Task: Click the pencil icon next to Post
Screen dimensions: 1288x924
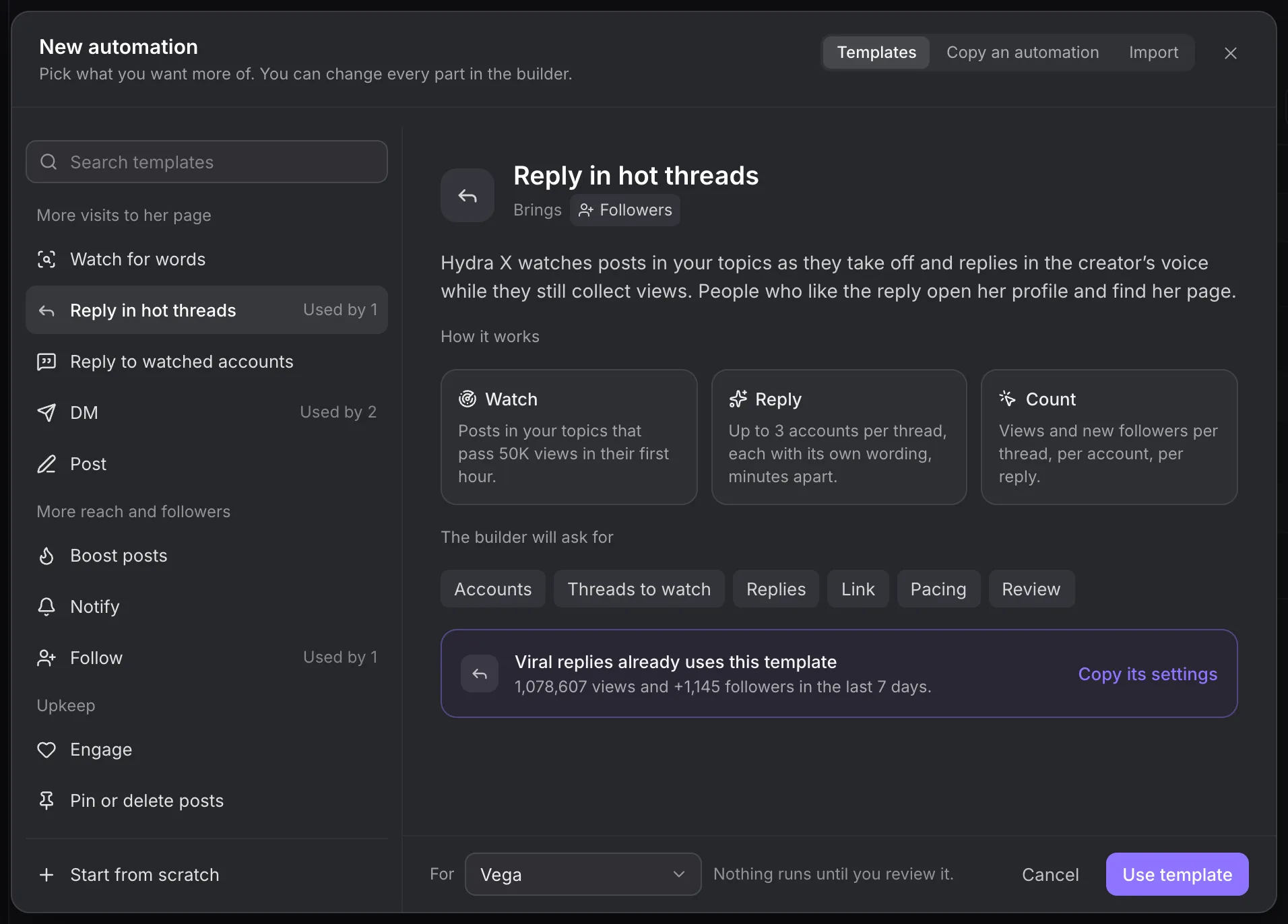Action: tap(46, 464)
